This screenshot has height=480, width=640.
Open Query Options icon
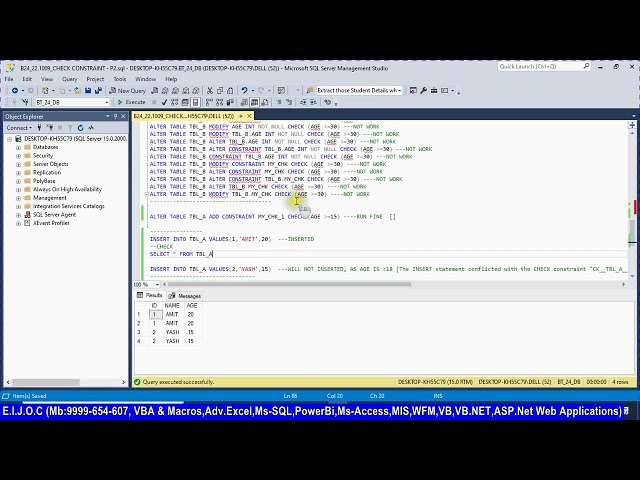185,102
